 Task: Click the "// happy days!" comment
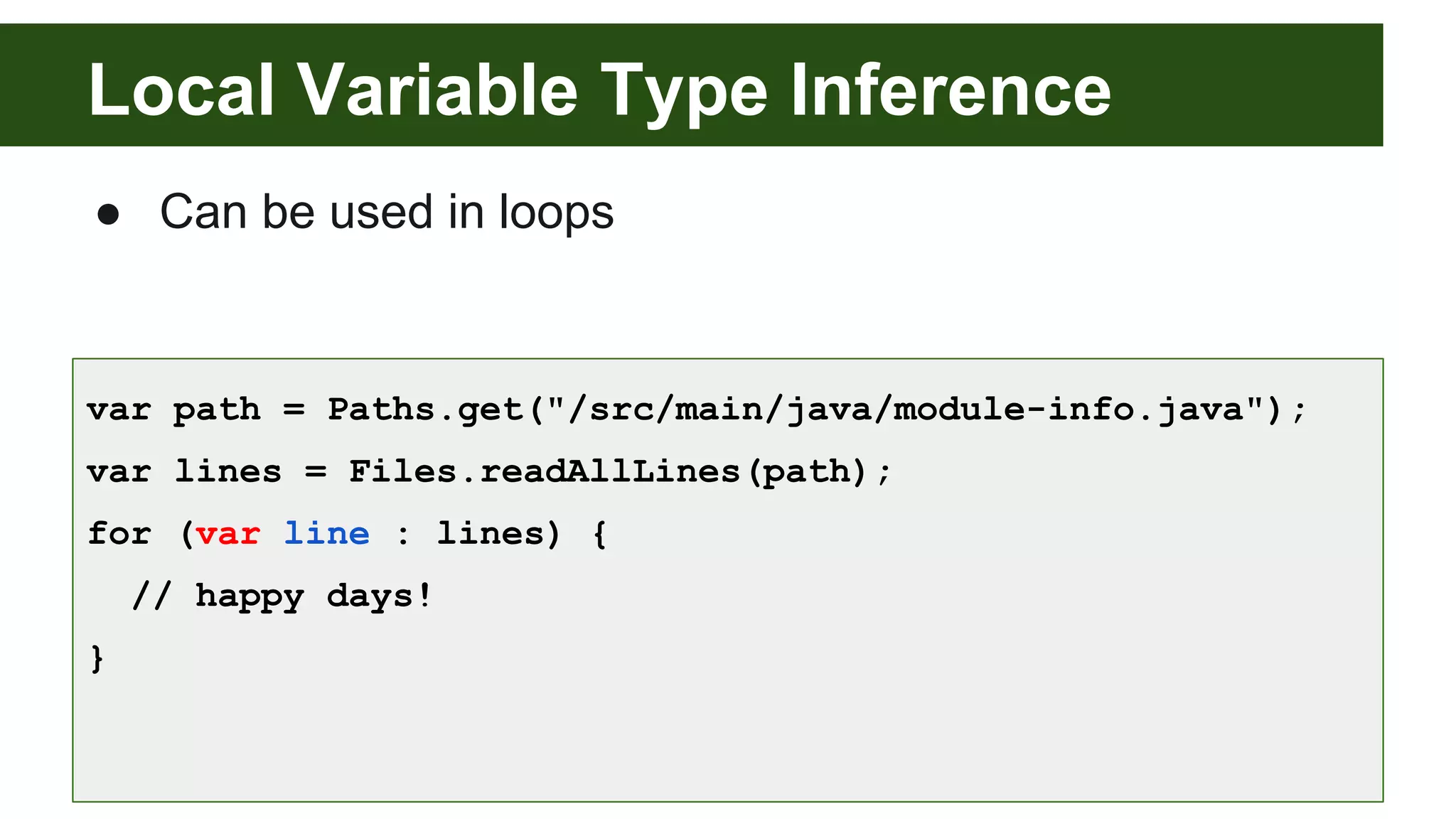tap(282, 596)
